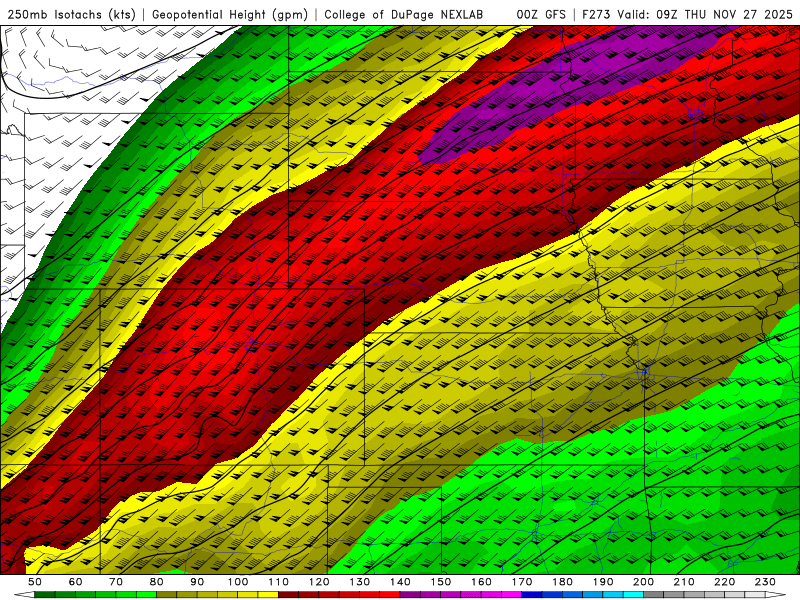Click the "Valid: 09Z THU NOV 27 2025" text
The width and height of the screenshot is (800, 600).
coord(705,15)
